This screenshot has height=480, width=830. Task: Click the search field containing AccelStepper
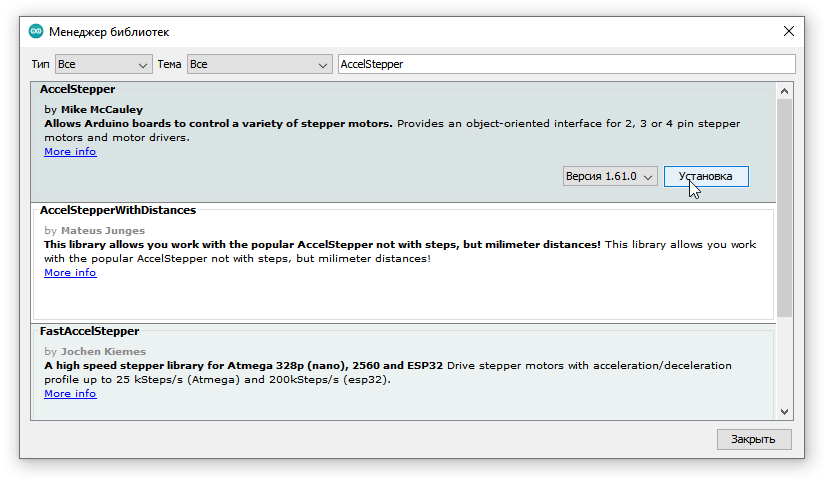click(x=565, y=64)
